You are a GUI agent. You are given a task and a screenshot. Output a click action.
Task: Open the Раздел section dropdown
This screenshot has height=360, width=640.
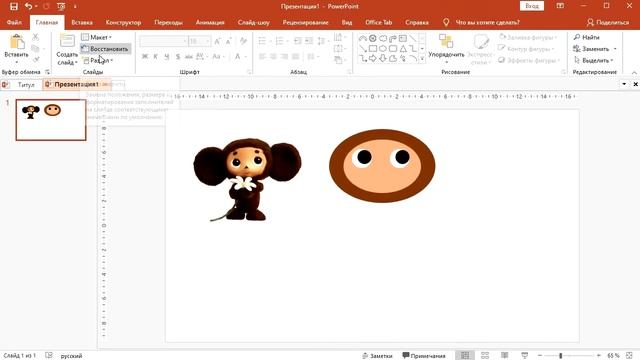(98, 60)
